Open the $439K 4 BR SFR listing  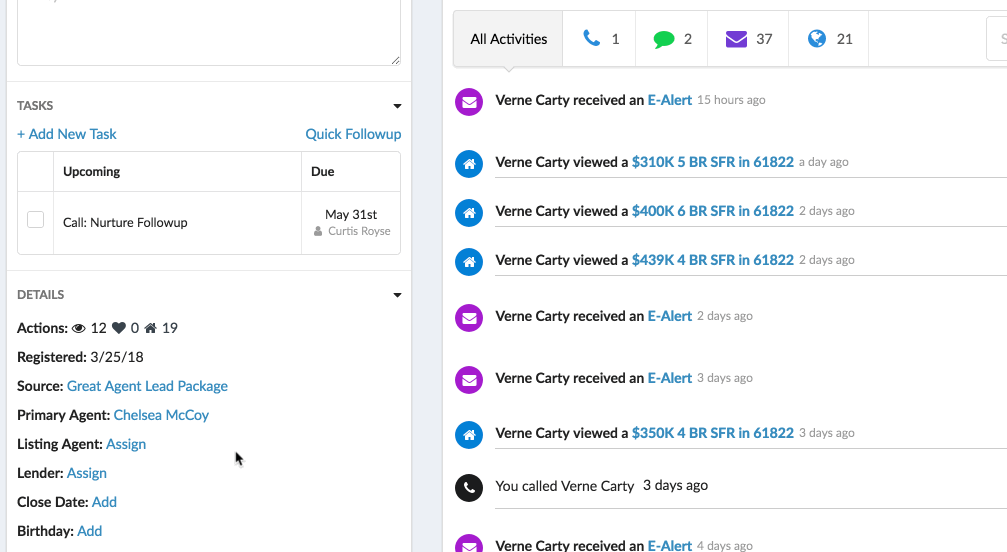[712, 260]
